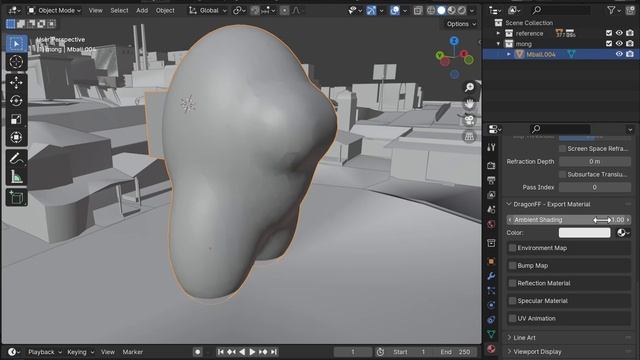The height and width of the screenshot is (360, 640).
Task: Enable the UV Animation checkbox
Action: [513, 318]
